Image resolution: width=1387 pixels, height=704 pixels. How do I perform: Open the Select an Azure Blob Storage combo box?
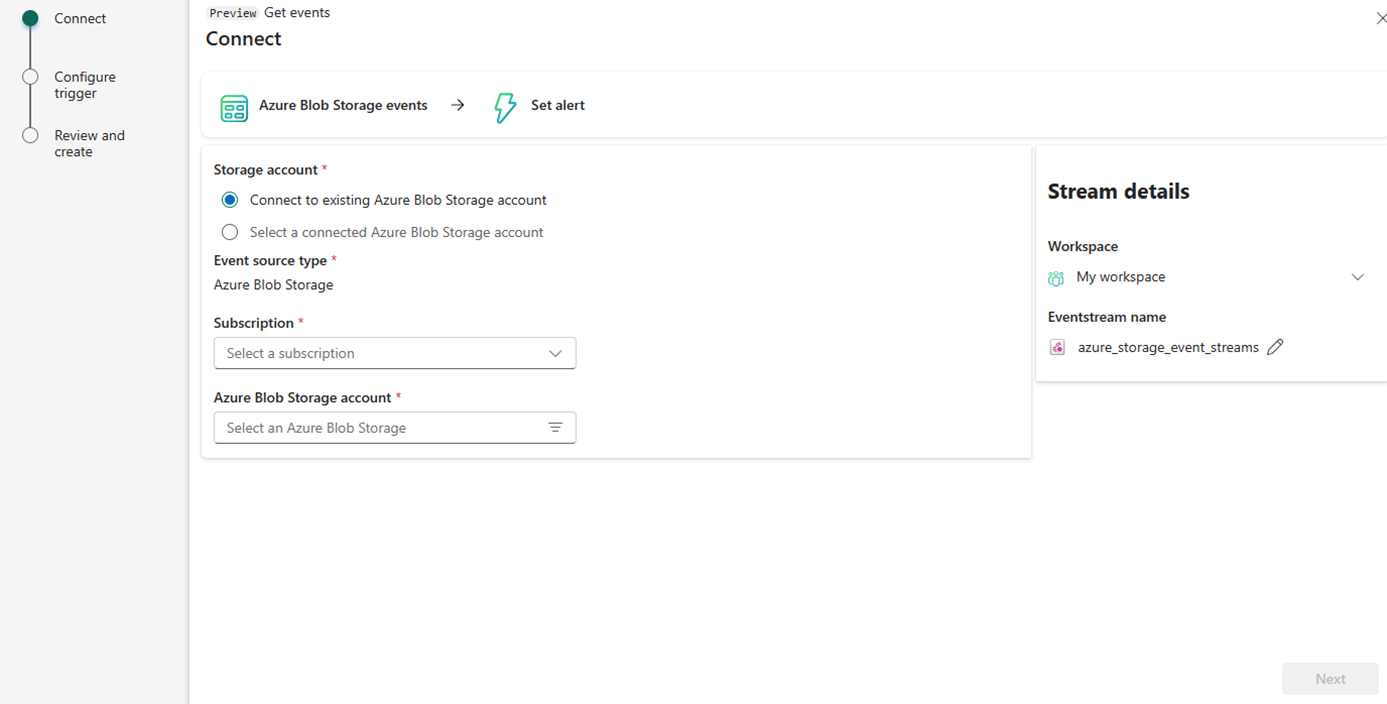click(395, 428)
